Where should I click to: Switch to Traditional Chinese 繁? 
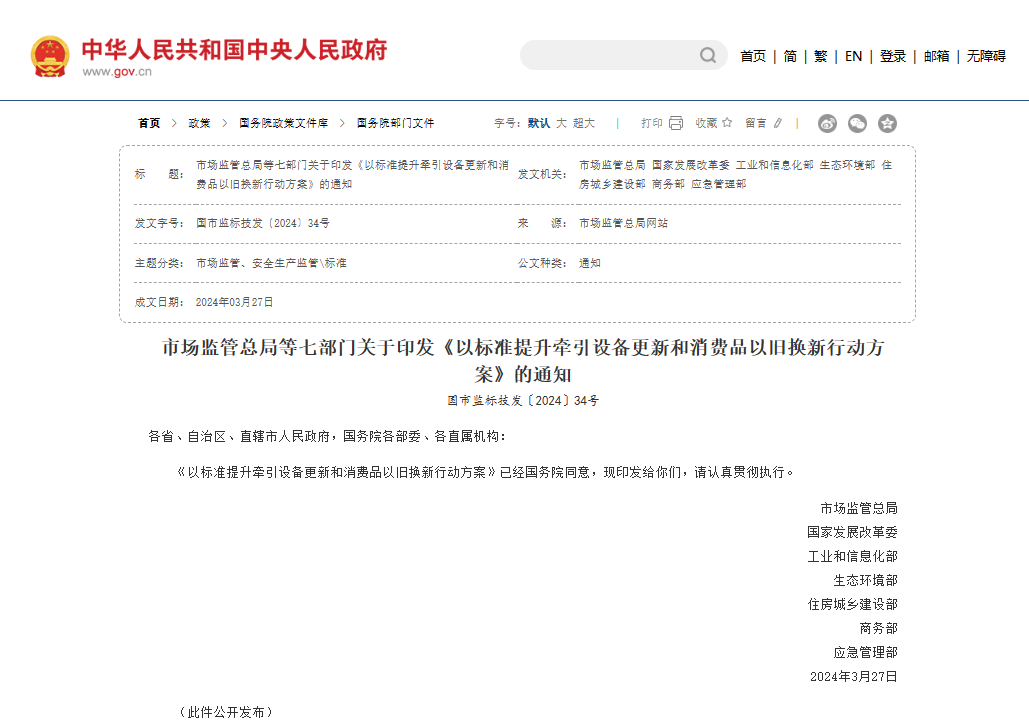(820, 56)
